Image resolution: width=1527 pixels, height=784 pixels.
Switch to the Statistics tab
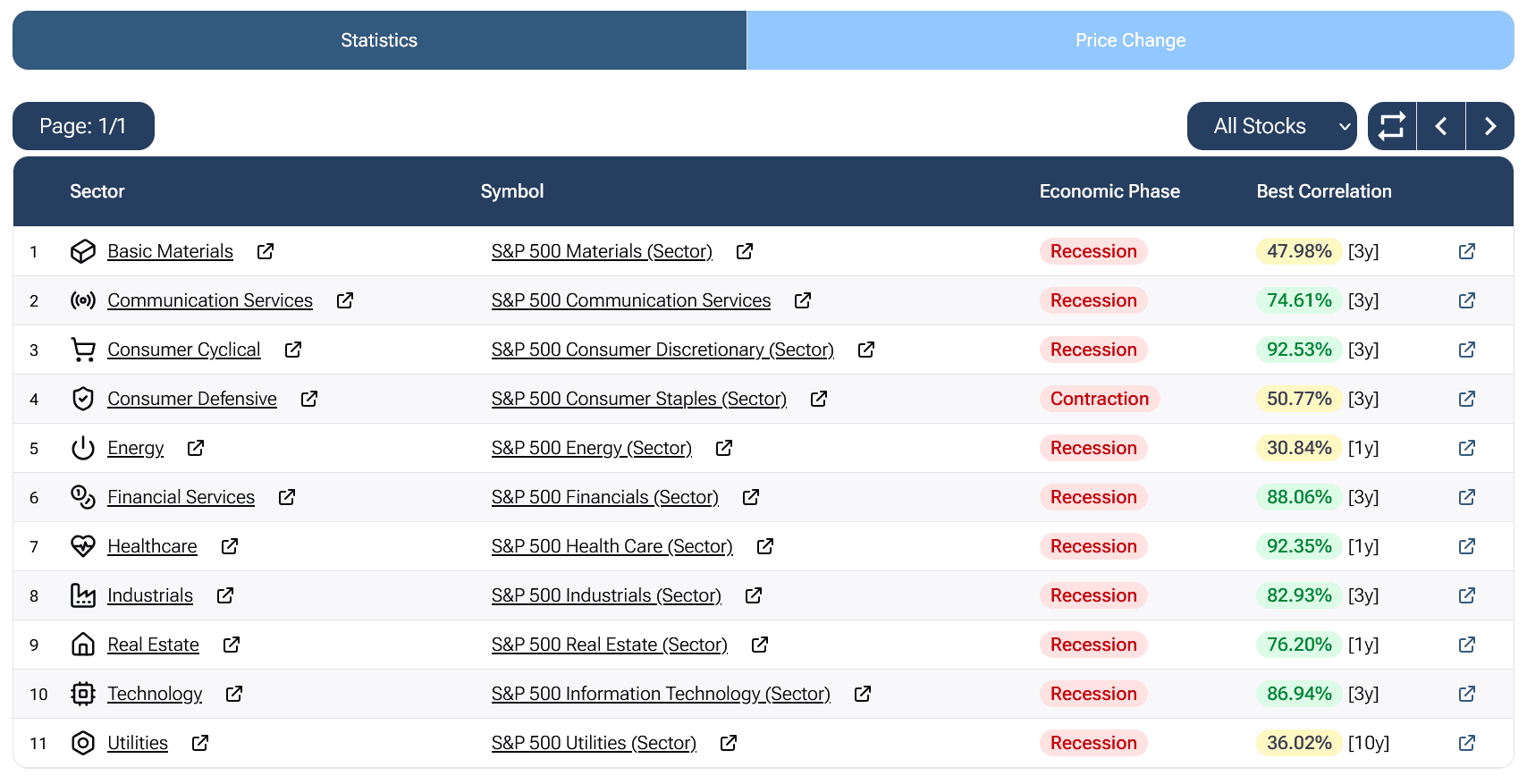tap(379, 40)
